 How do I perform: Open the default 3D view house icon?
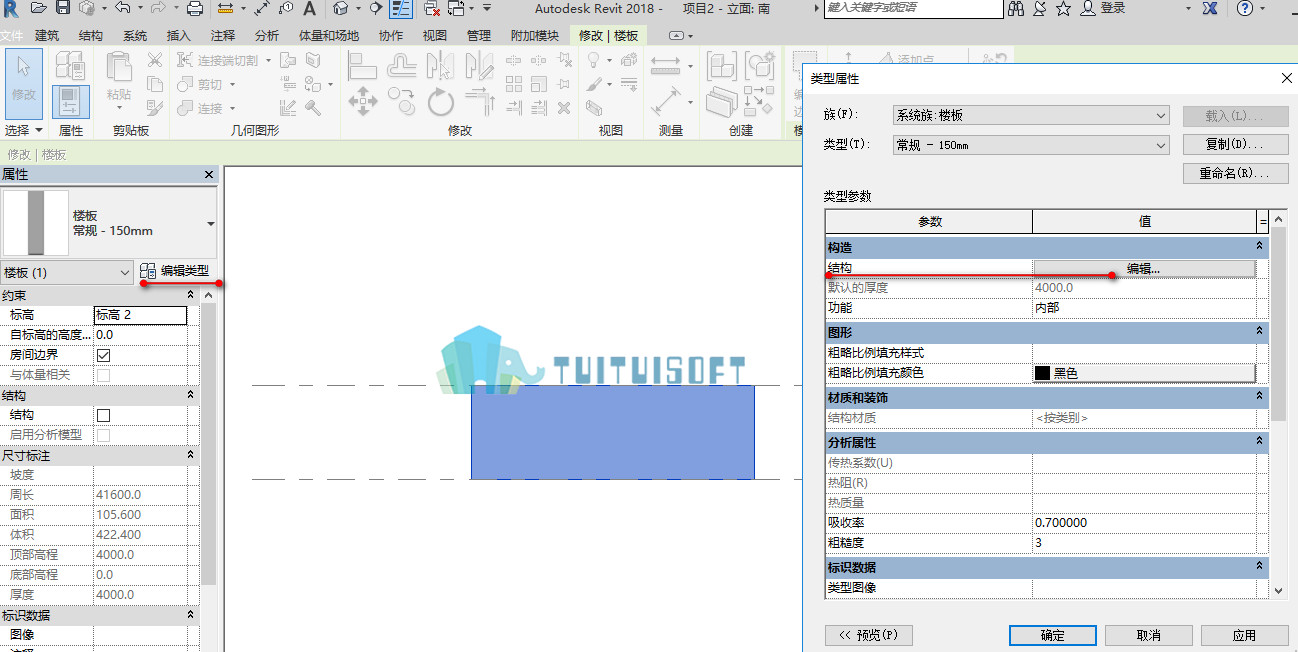coord(341,8)
